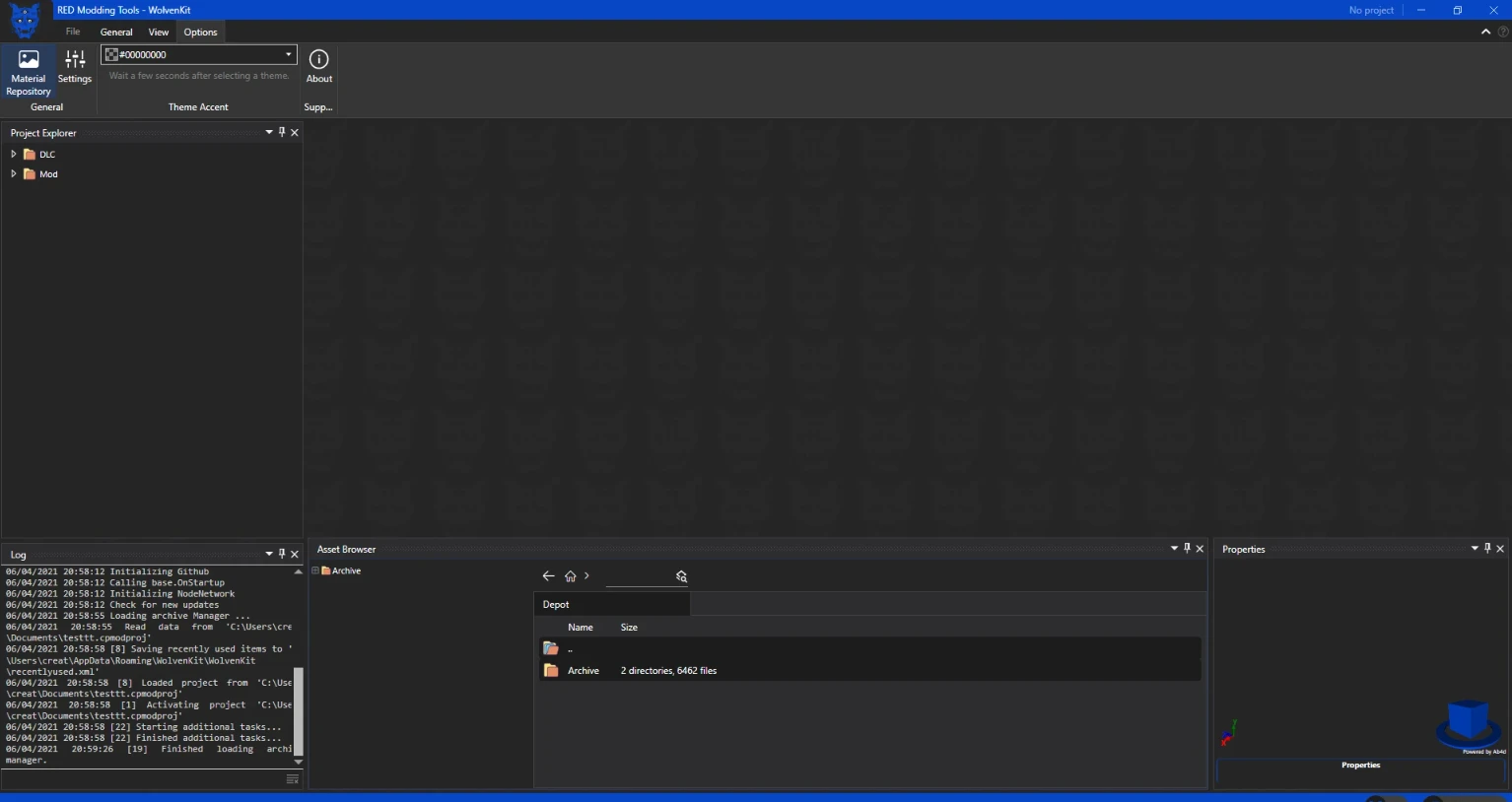Select the Options ribbon tab
1512x802 pixels.
point(200,32)
